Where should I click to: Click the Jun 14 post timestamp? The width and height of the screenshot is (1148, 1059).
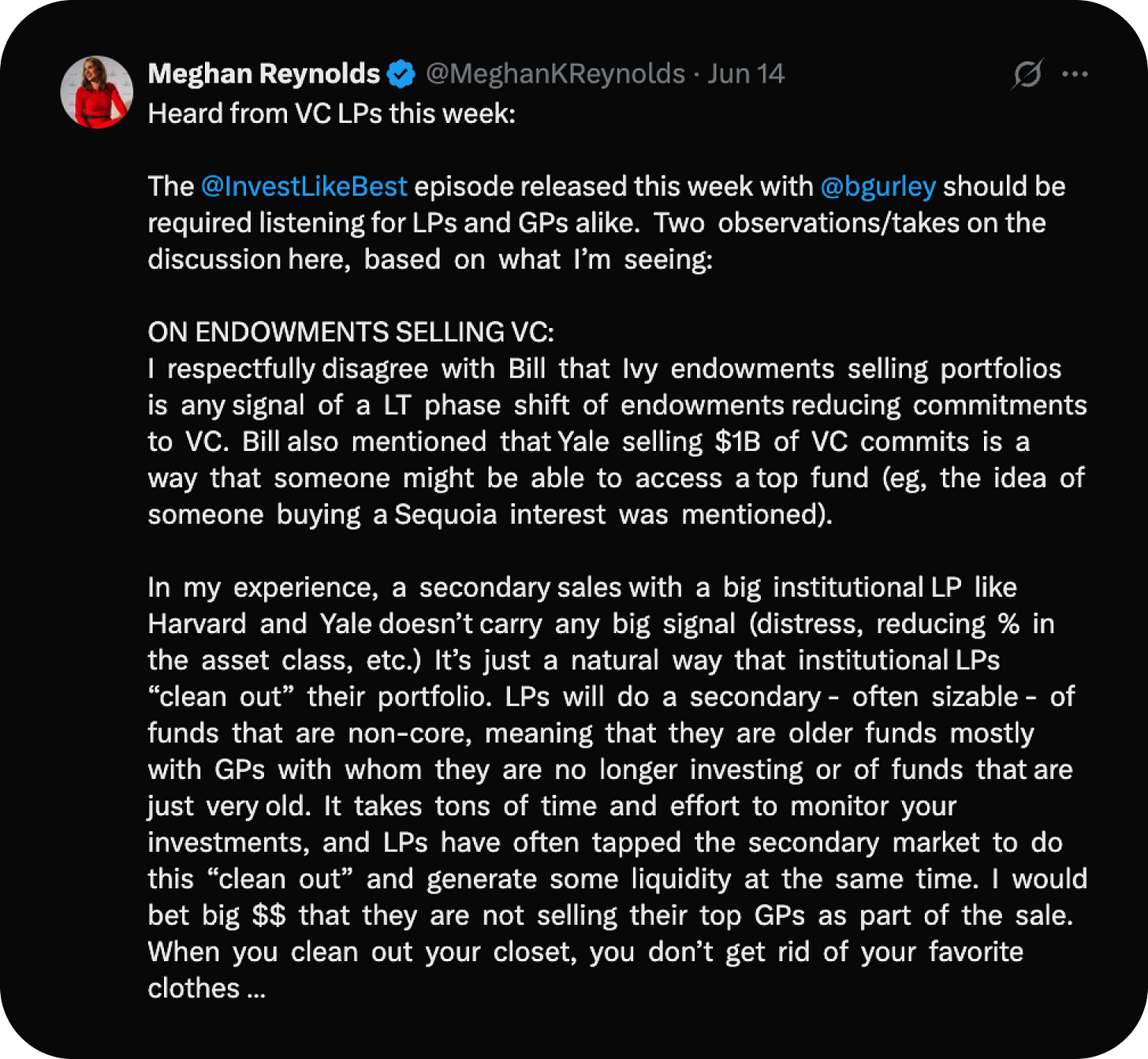pos(745,74)
